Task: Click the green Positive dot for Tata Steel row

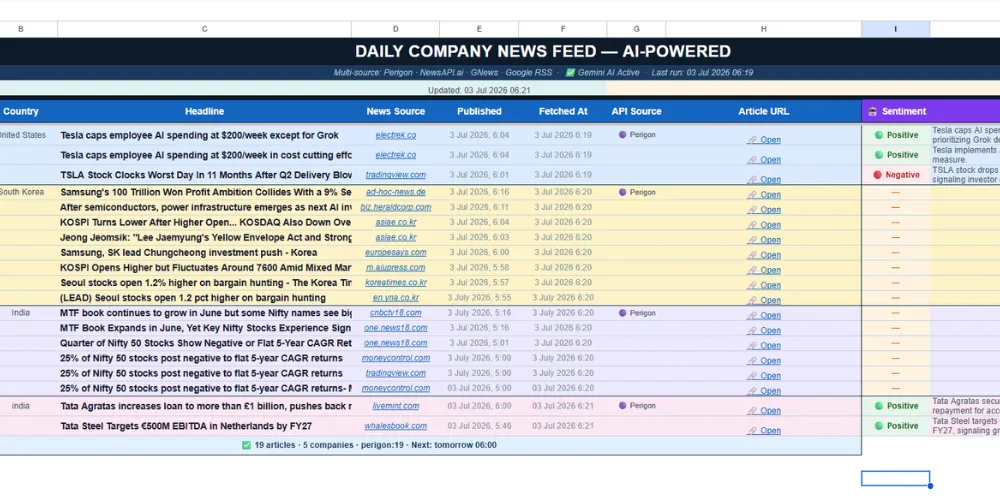Action: pyautogui.click(x=878, y=425)
